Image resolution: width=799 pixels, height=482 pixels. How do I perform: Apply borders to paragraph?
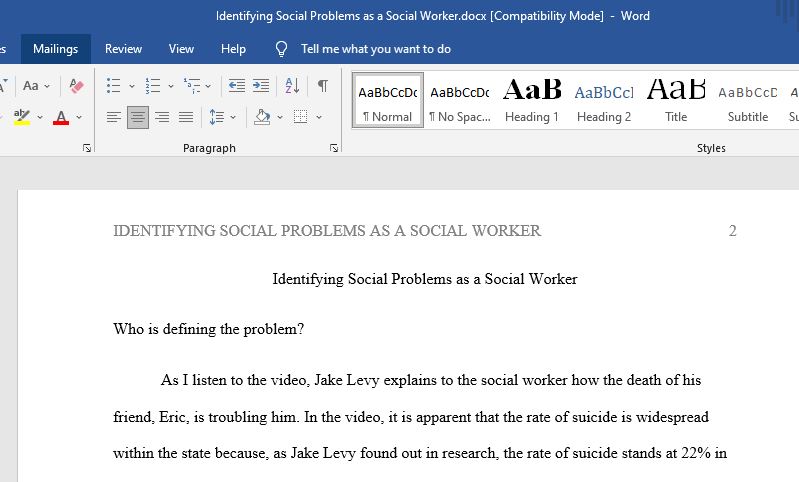pos(301,117)
